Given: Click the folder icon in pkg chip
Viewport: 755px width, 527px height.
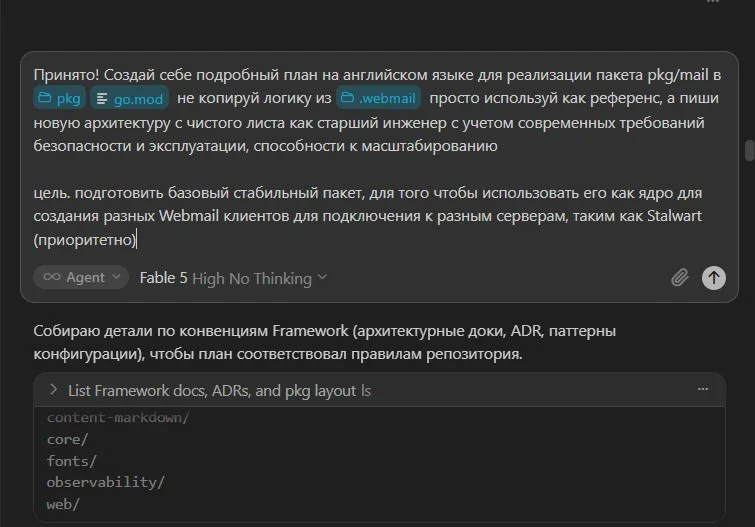Looking at the screenshot, I should pyautogui.click(x=45, y=98).
